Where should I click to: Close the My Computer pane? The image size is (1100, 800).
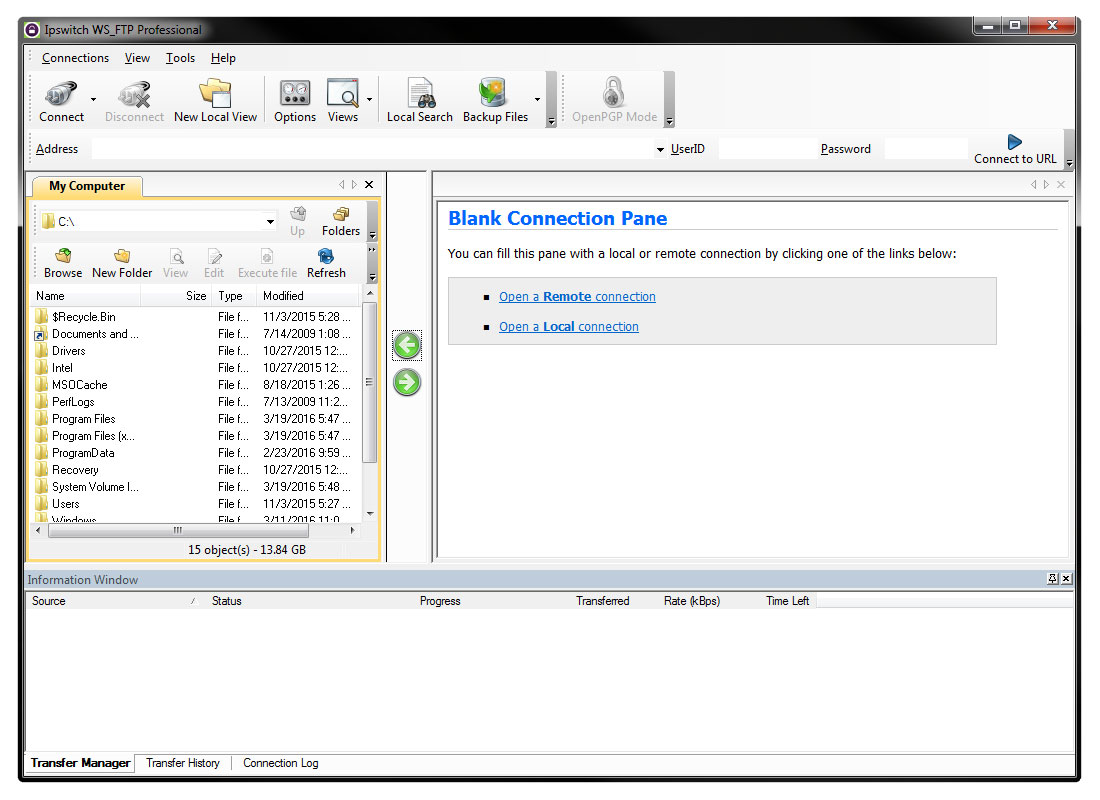click(369, 185)
